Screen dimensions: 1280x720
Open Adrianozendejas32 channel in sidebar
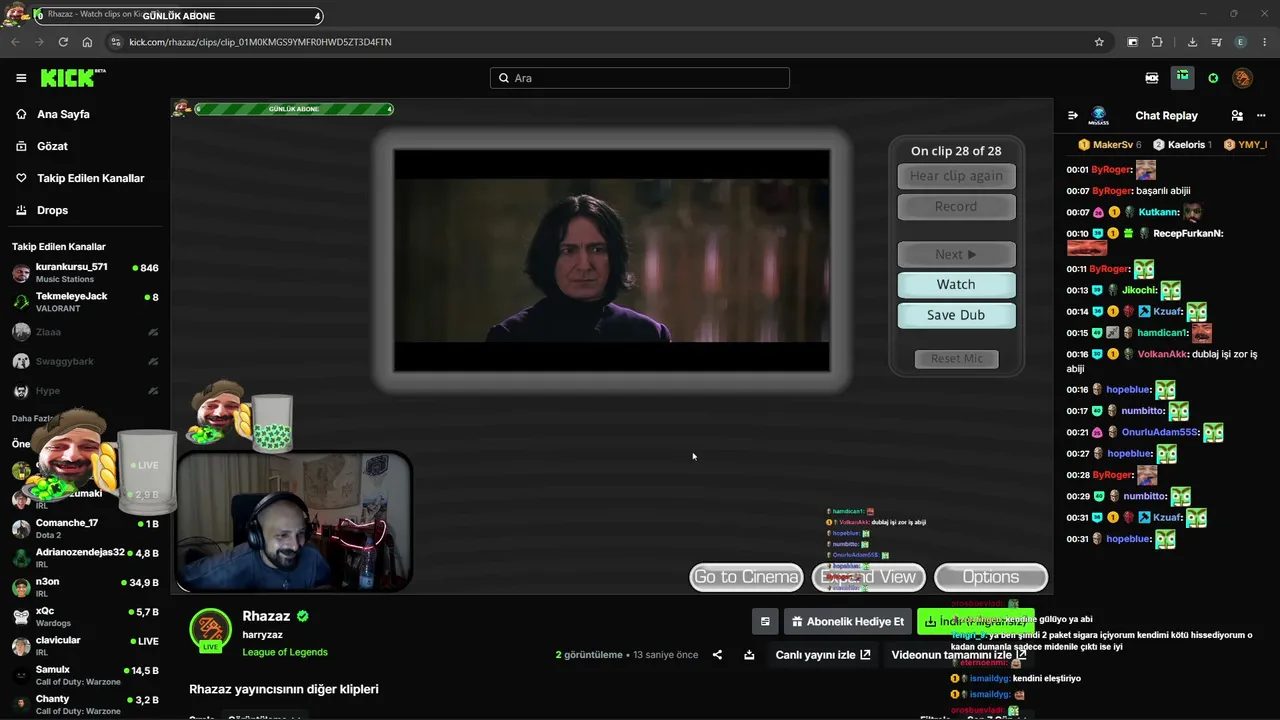pos(85,558)
